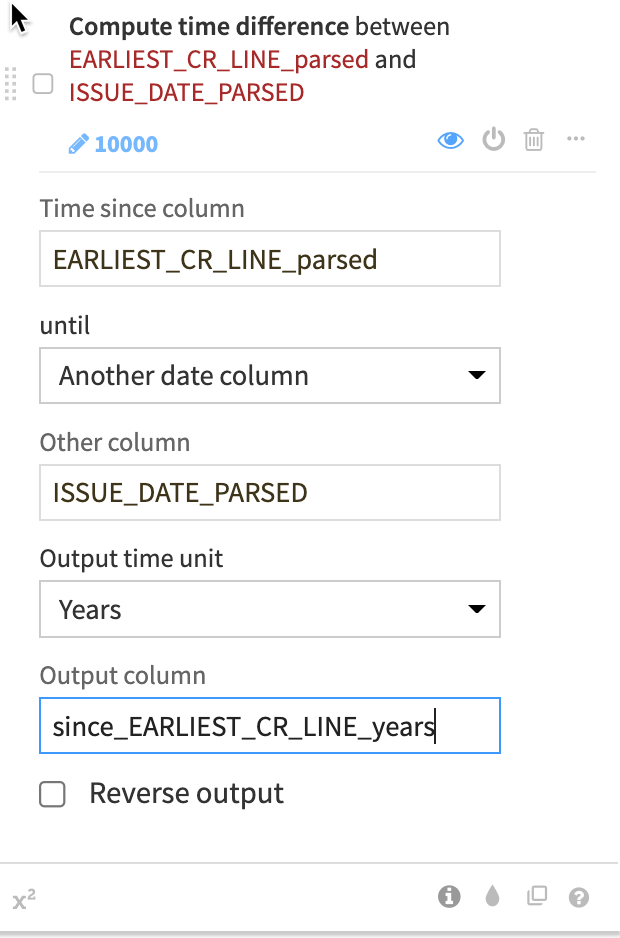The image size is (620, 938).
Task: Expand the Output time unit Years dropdown
Action: pyautogui.click(x=270, y=609)
